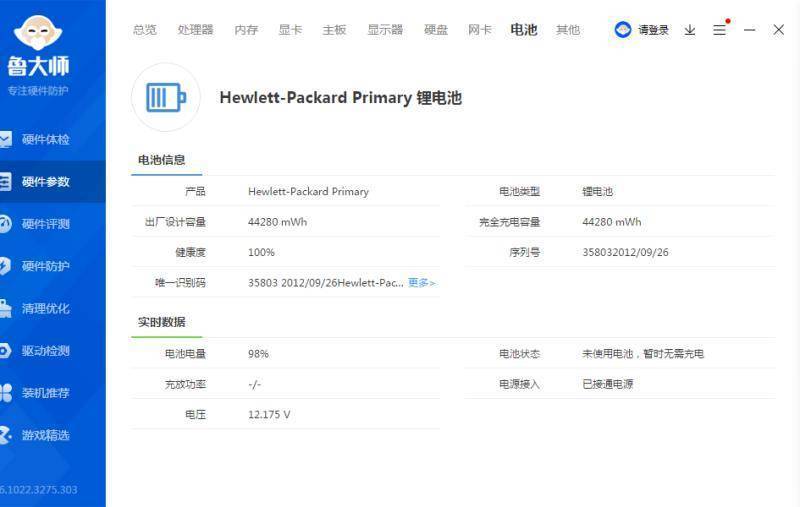800x507 pixels.
Task: Switch to the 网卡 tab
Action: click(480, 30)
